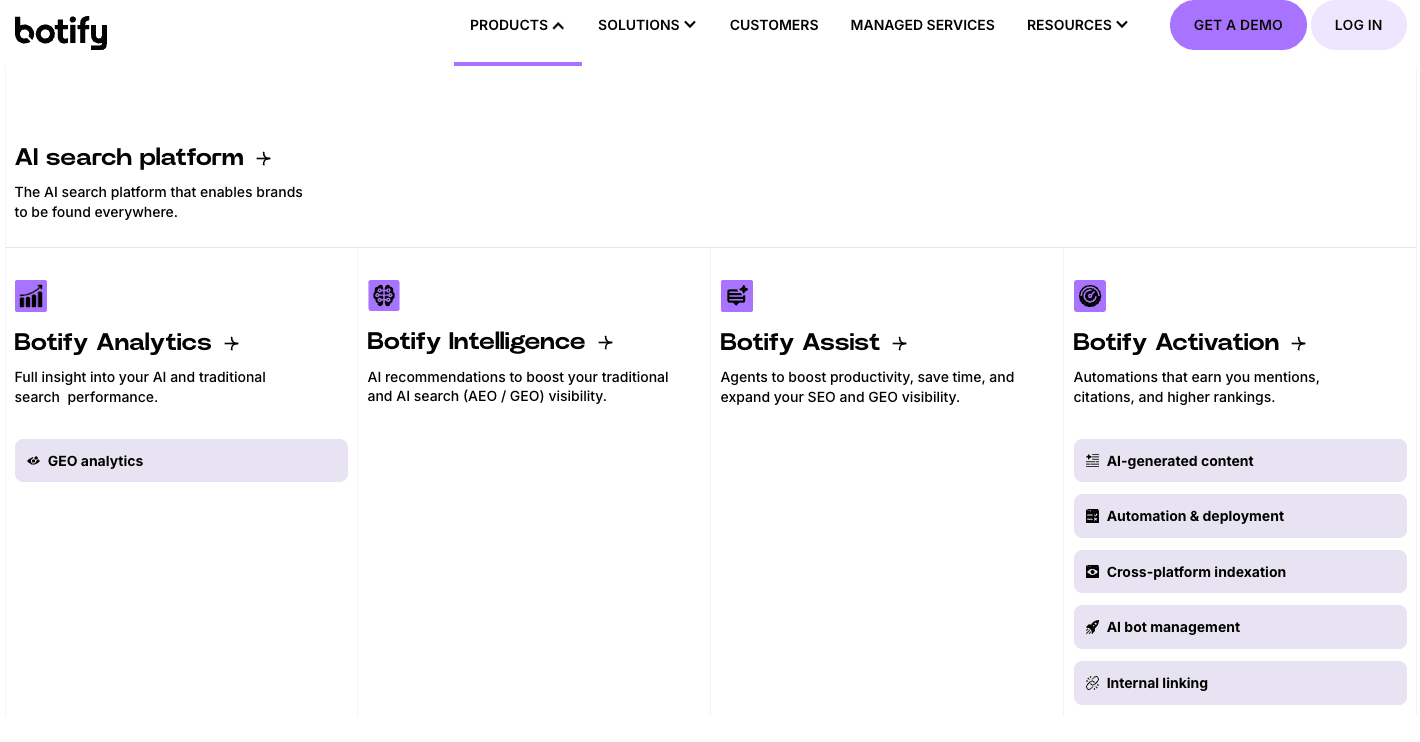Image resolution: width=1420 pixels, height=742 pixels.
Task: Click the grid icon beside Automation & deployment
Action: tap(1092, 516)
